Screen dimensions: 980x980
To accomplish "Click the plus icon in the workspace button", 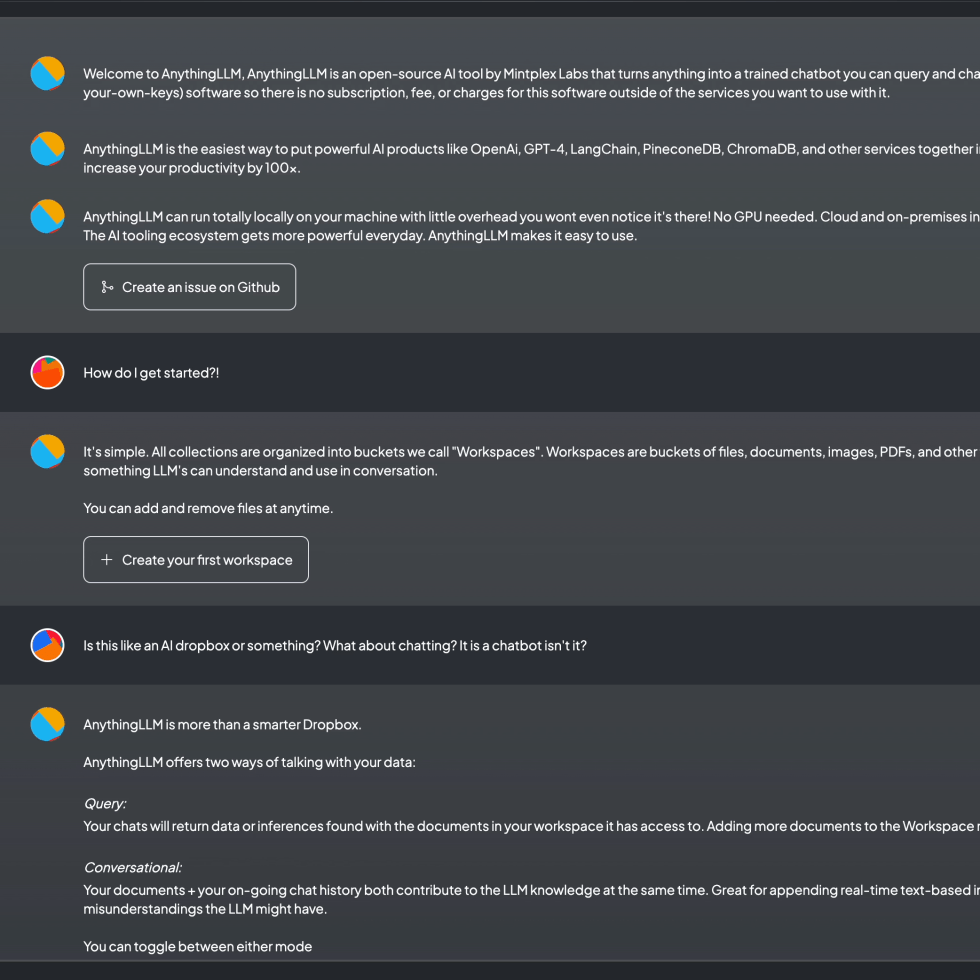I will (107, 560).
